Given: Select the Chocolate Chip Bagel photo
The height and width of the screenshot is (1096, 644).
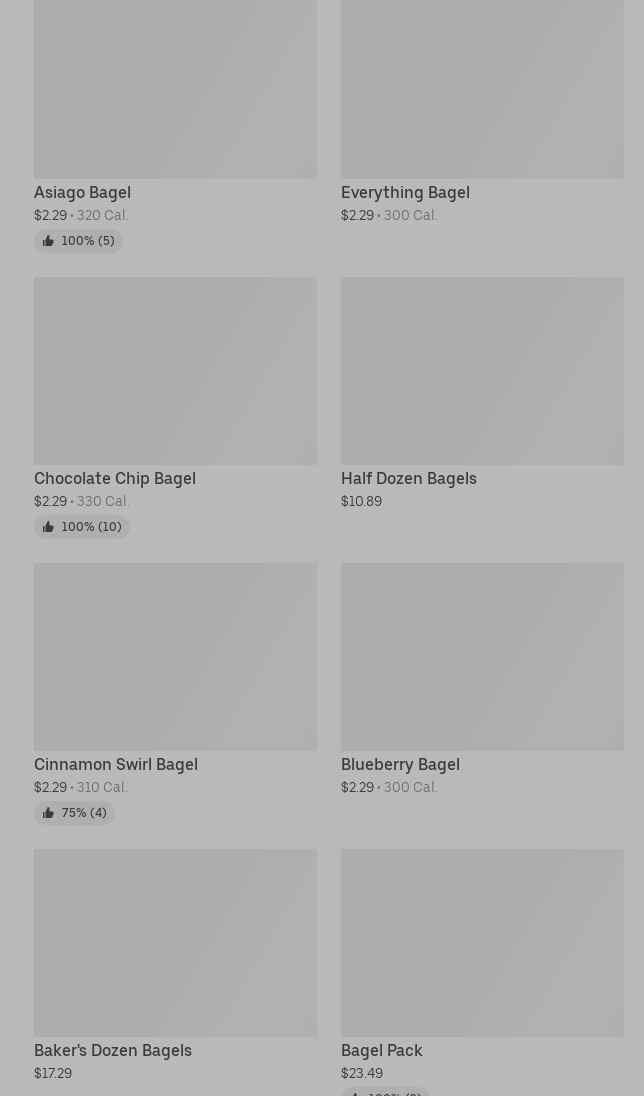Looking at the screenshot, I should coord(175,371).
